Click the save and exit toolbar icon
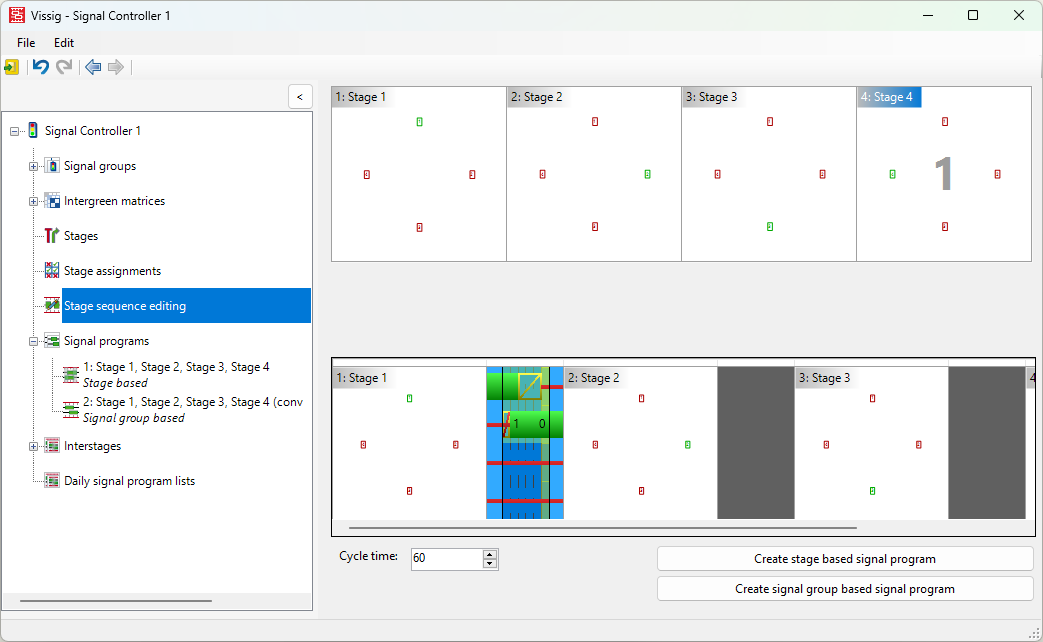Image resolution: width=1043 pixels, height=642 pixels. 11,67
